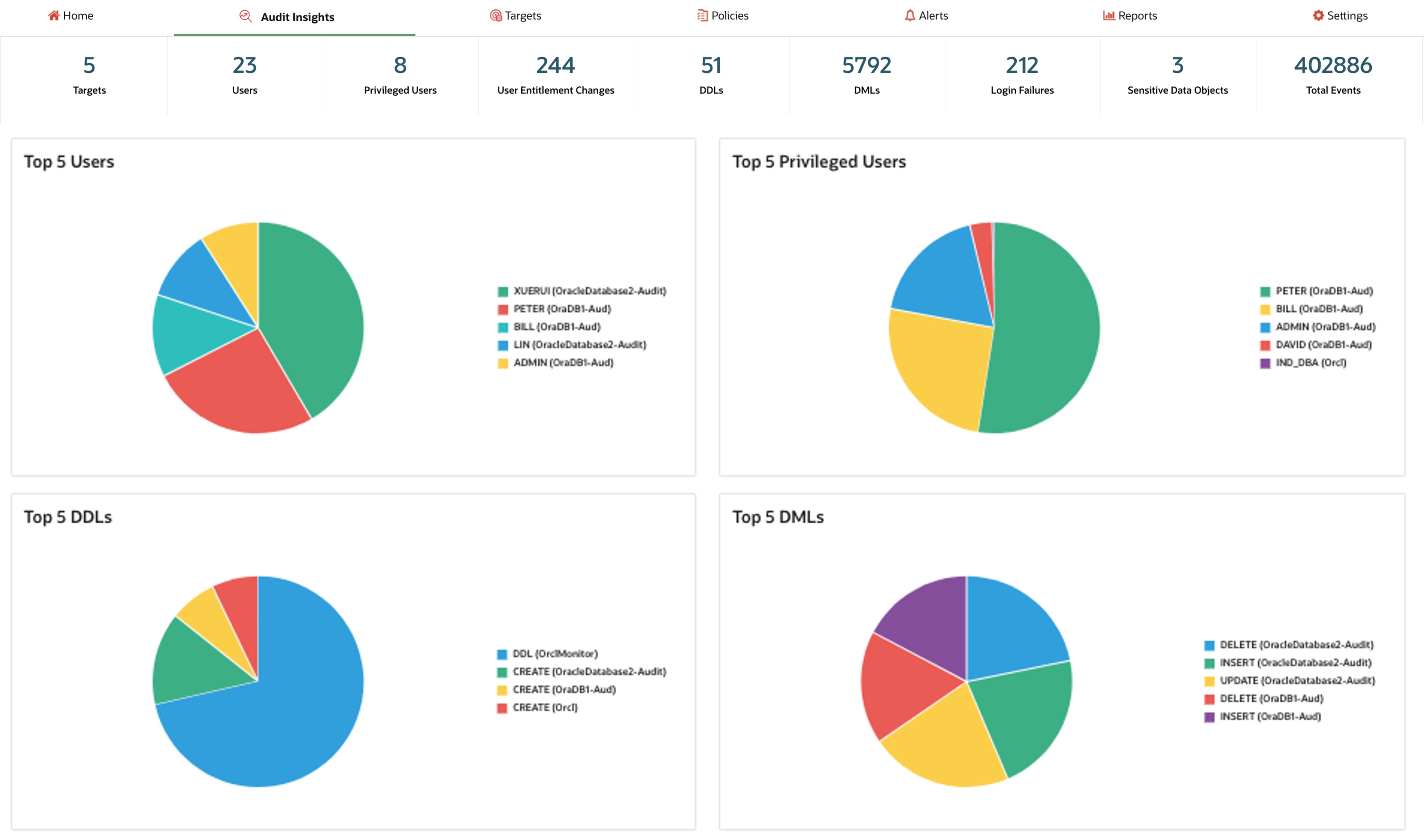Click the Alerts bell icon
Image resolution: width=1424 pixels, height=840 pixels.
point(910,15)
